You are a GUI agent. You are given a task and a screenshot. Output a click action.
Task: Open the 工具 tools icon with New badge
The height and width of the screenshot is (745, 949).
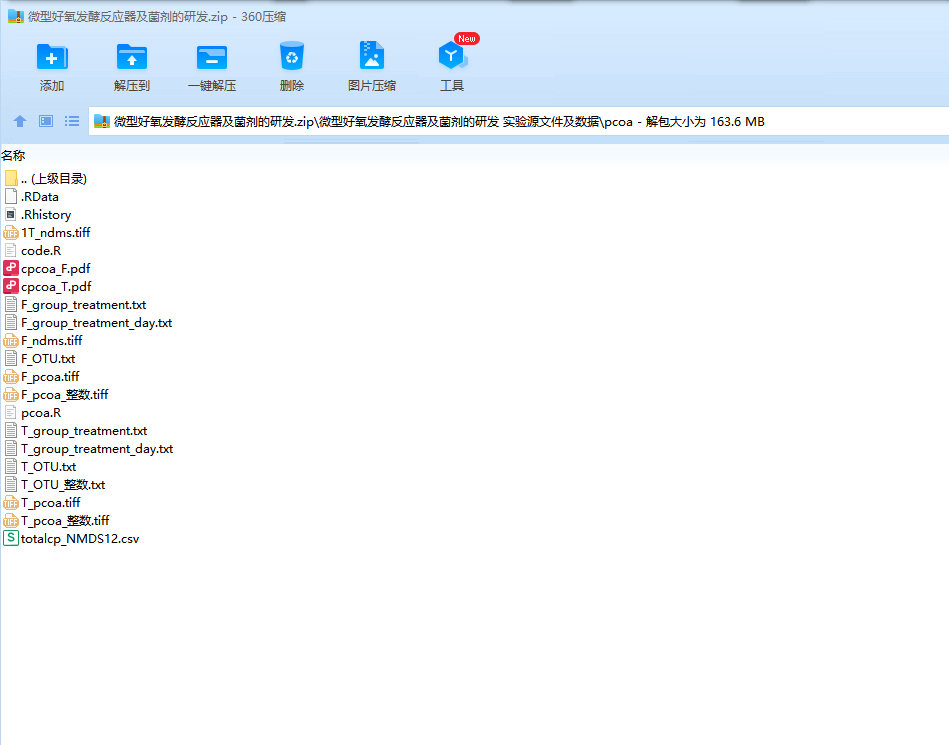point(453,56)
